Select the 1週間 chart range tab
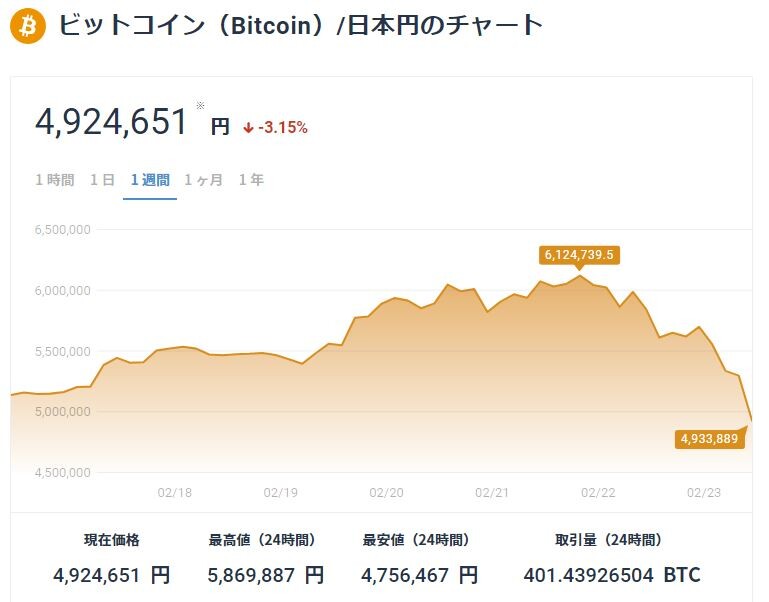769x602 pixels. tap(150, 180)
